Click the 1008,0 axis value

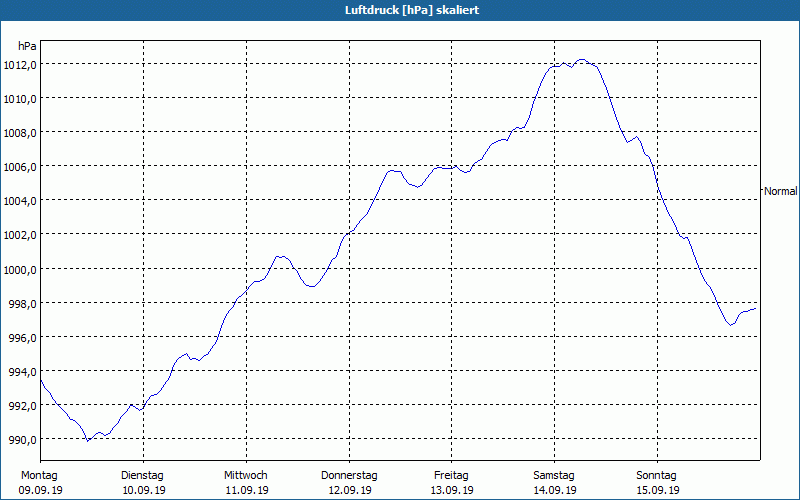click(20, 133)
